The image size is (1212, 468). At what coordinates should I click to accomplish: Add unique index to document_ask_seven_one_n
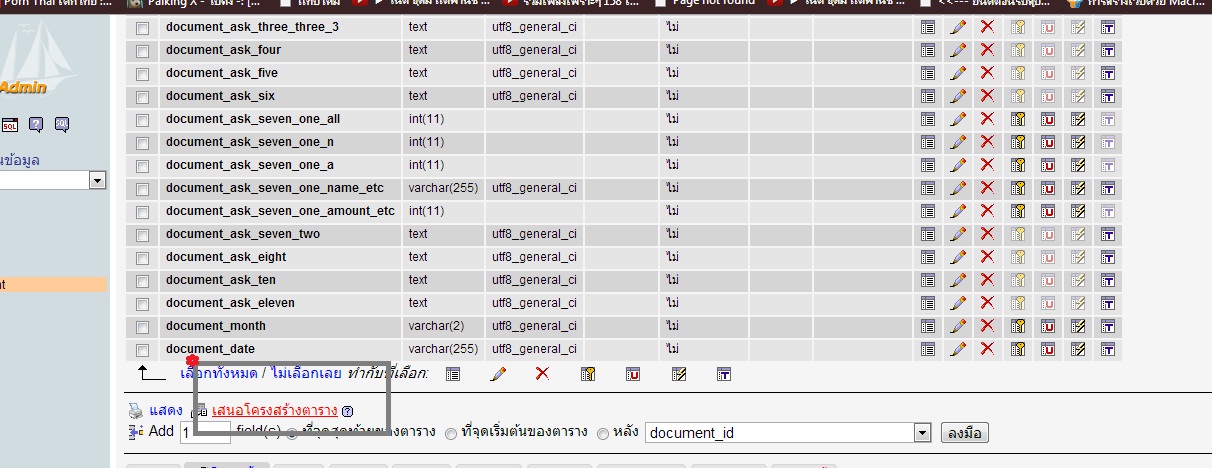1048,142
